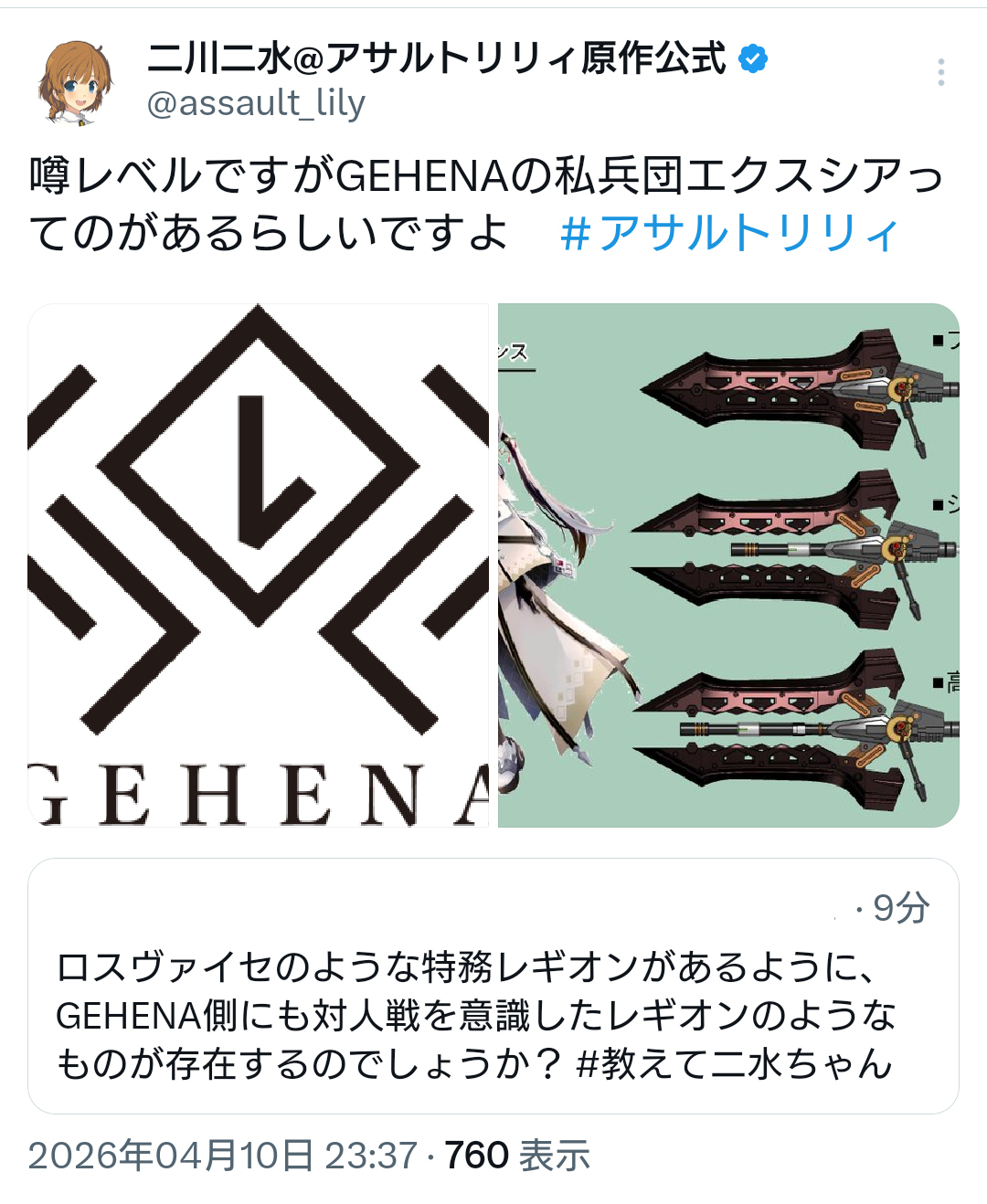Open the weapon illustration image
The height and width of the screenshot is (1204, 987).
728,565
